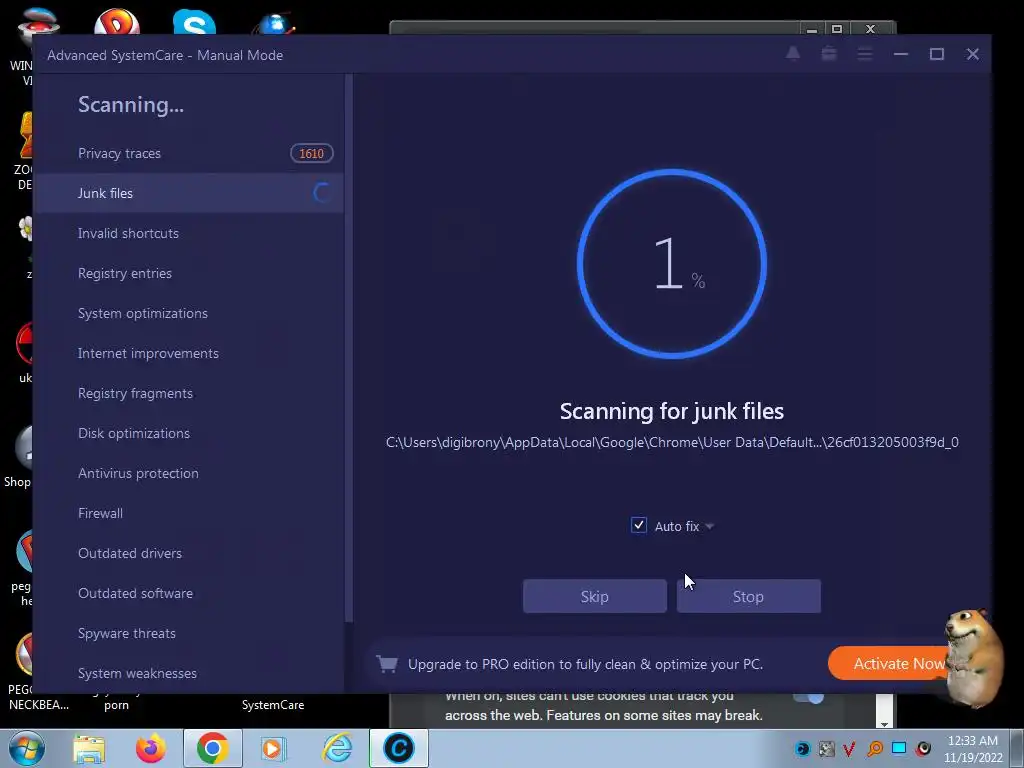1024x768 pixels.
Task: Toggle the cookie blocking switch in background window
Action: tap(809, 697)
